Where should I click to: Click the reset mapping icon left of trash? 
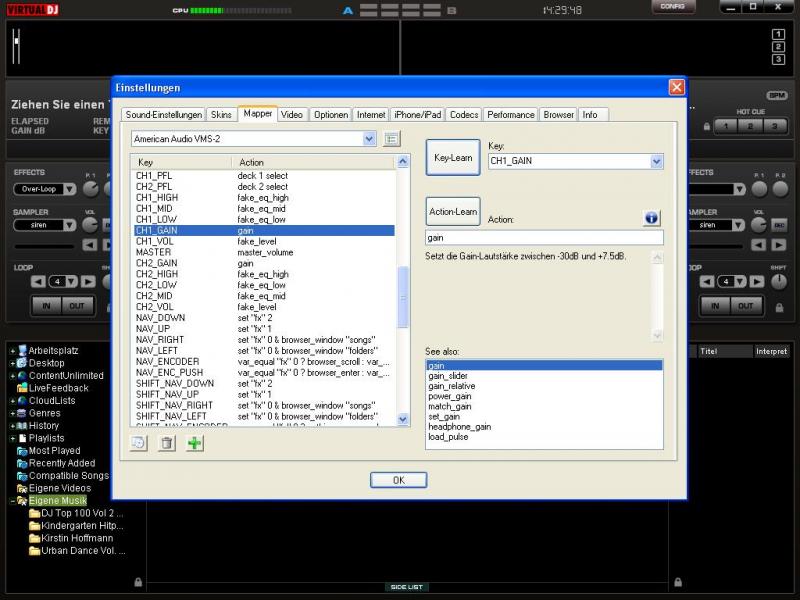[x=140, y=443]
